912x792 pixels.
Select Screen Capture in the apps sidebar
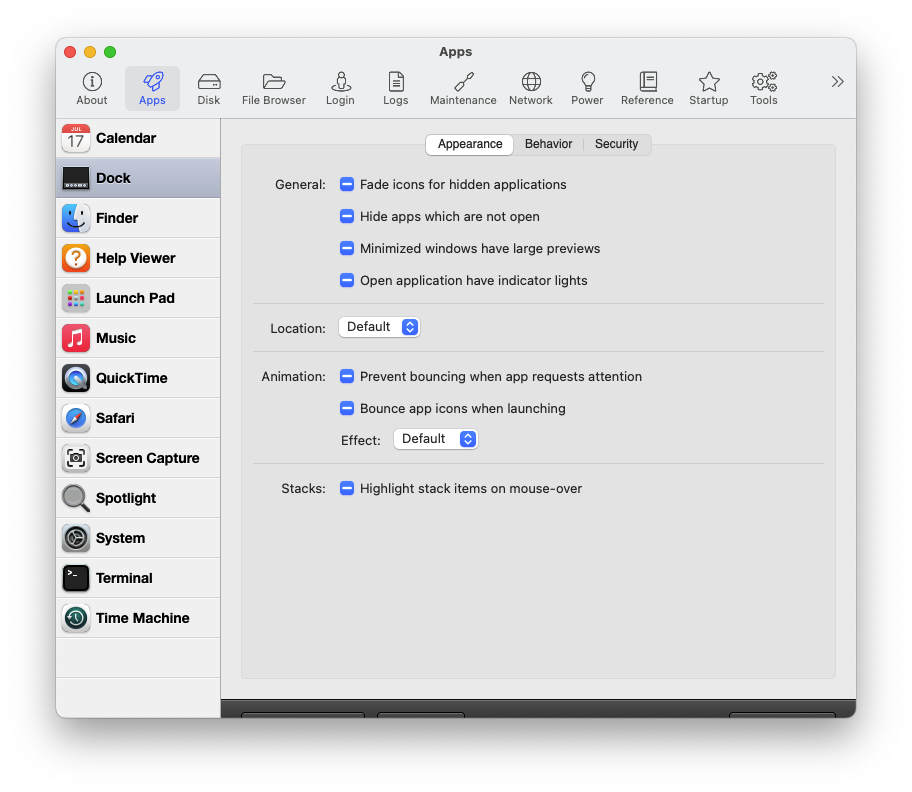click(x=138, y=458)
